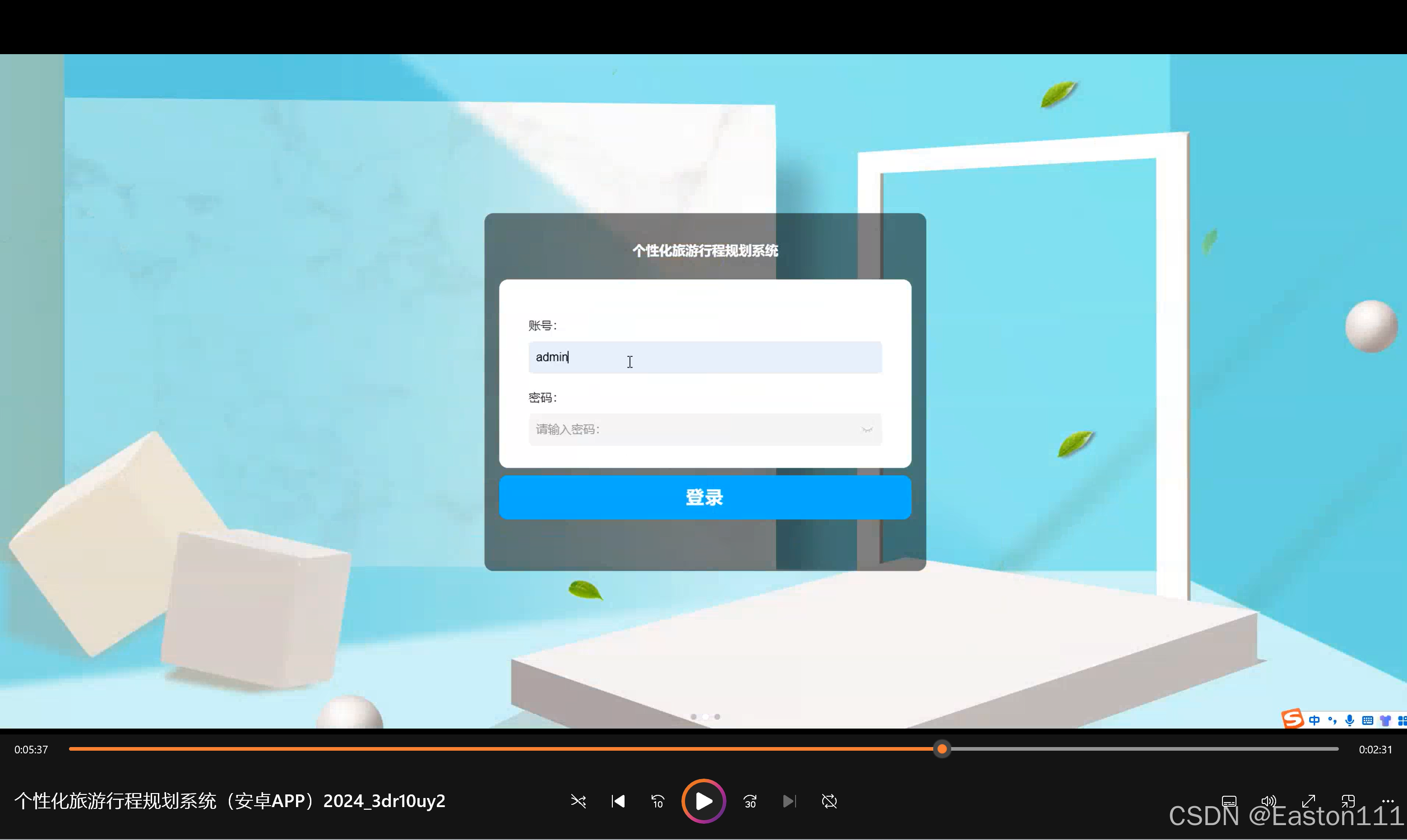Go to previous track
The height and width of the screenshot is (840, 1407).
pyautogui.click(x=618, y=801)
